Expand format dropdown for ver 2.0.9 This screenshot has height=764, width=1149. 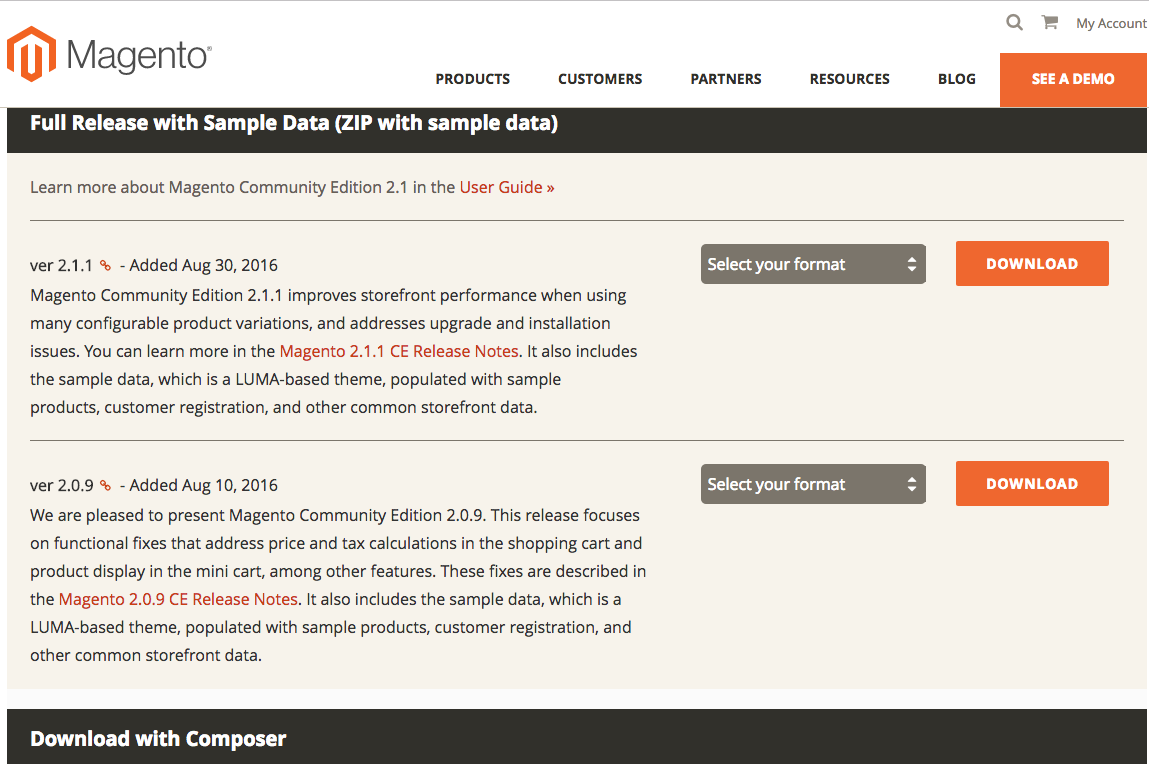tap(813, 483)
